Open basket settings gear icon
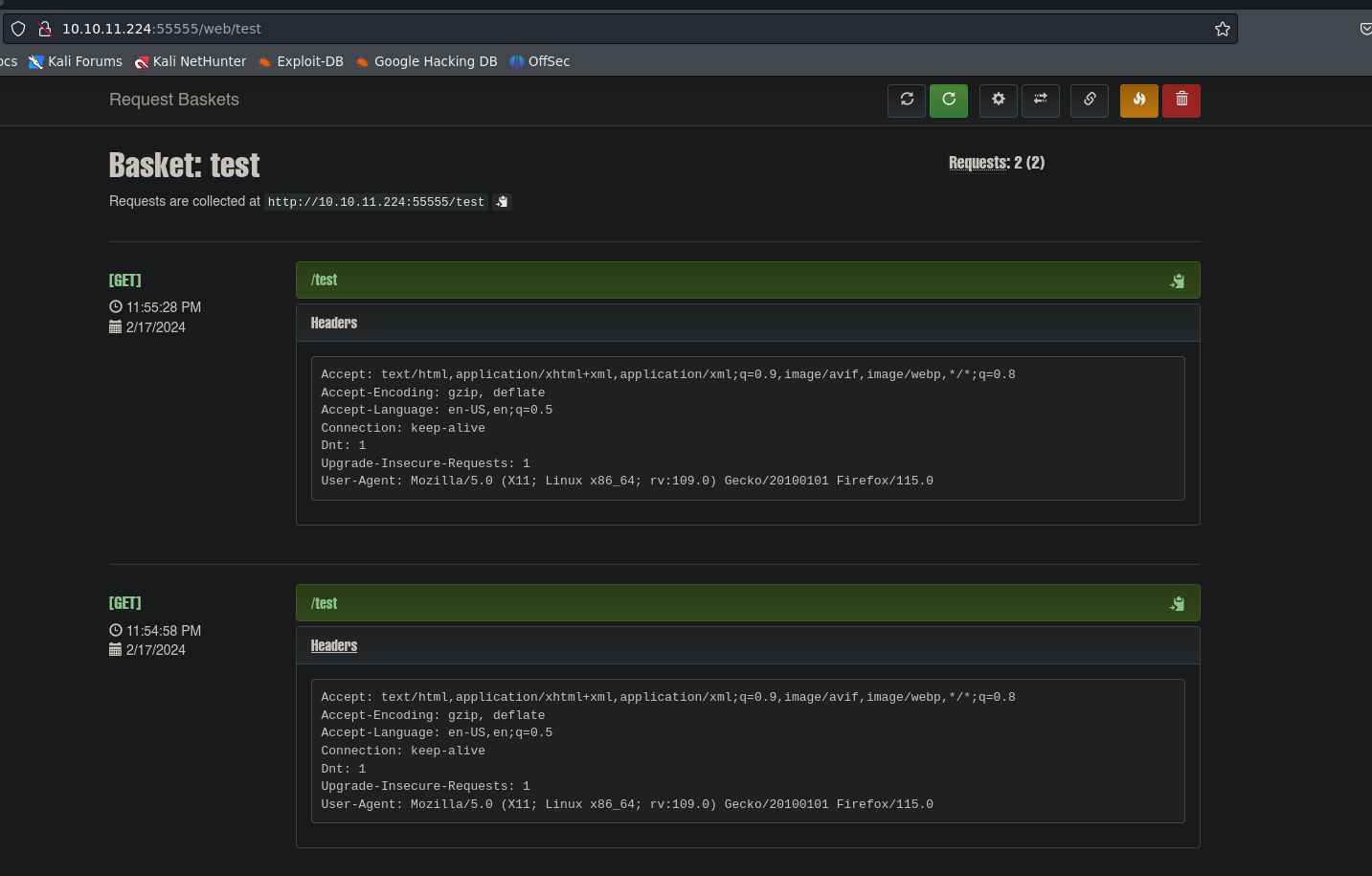The height and width of the screenshot is (876, 1372). [999, 100]
